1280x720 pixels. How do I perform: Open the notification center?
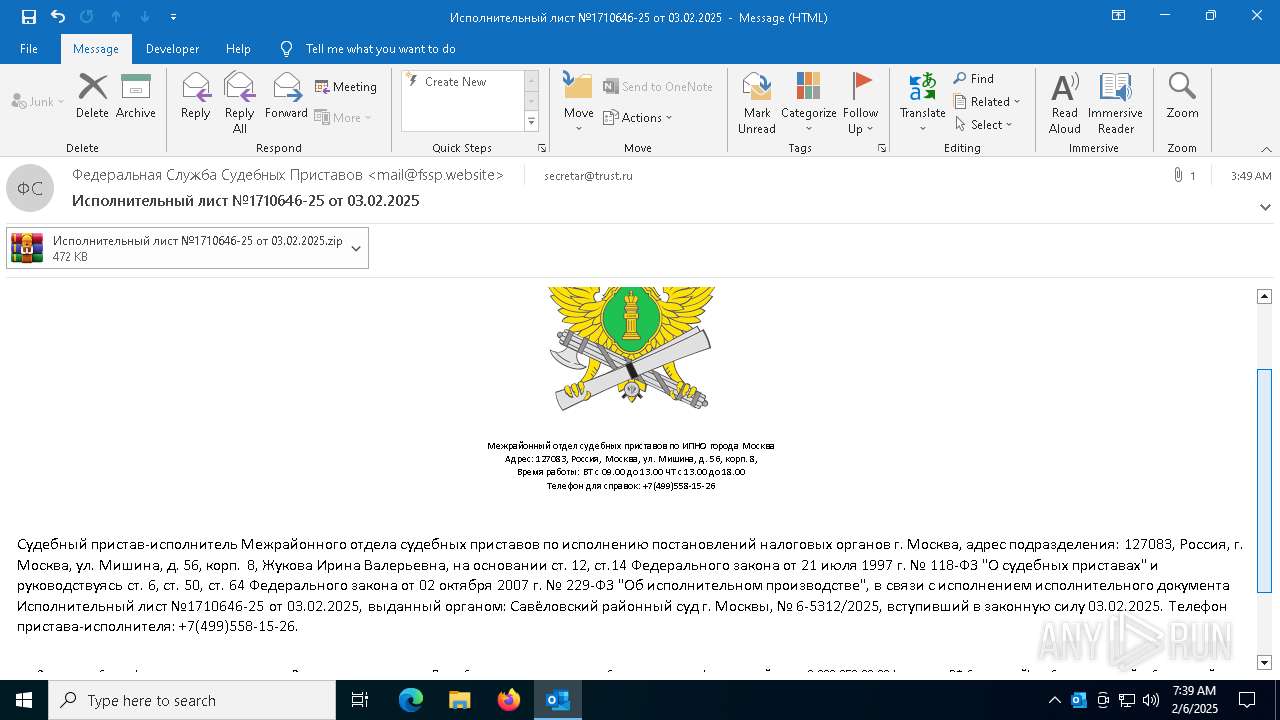click(x=1247, y=700)
